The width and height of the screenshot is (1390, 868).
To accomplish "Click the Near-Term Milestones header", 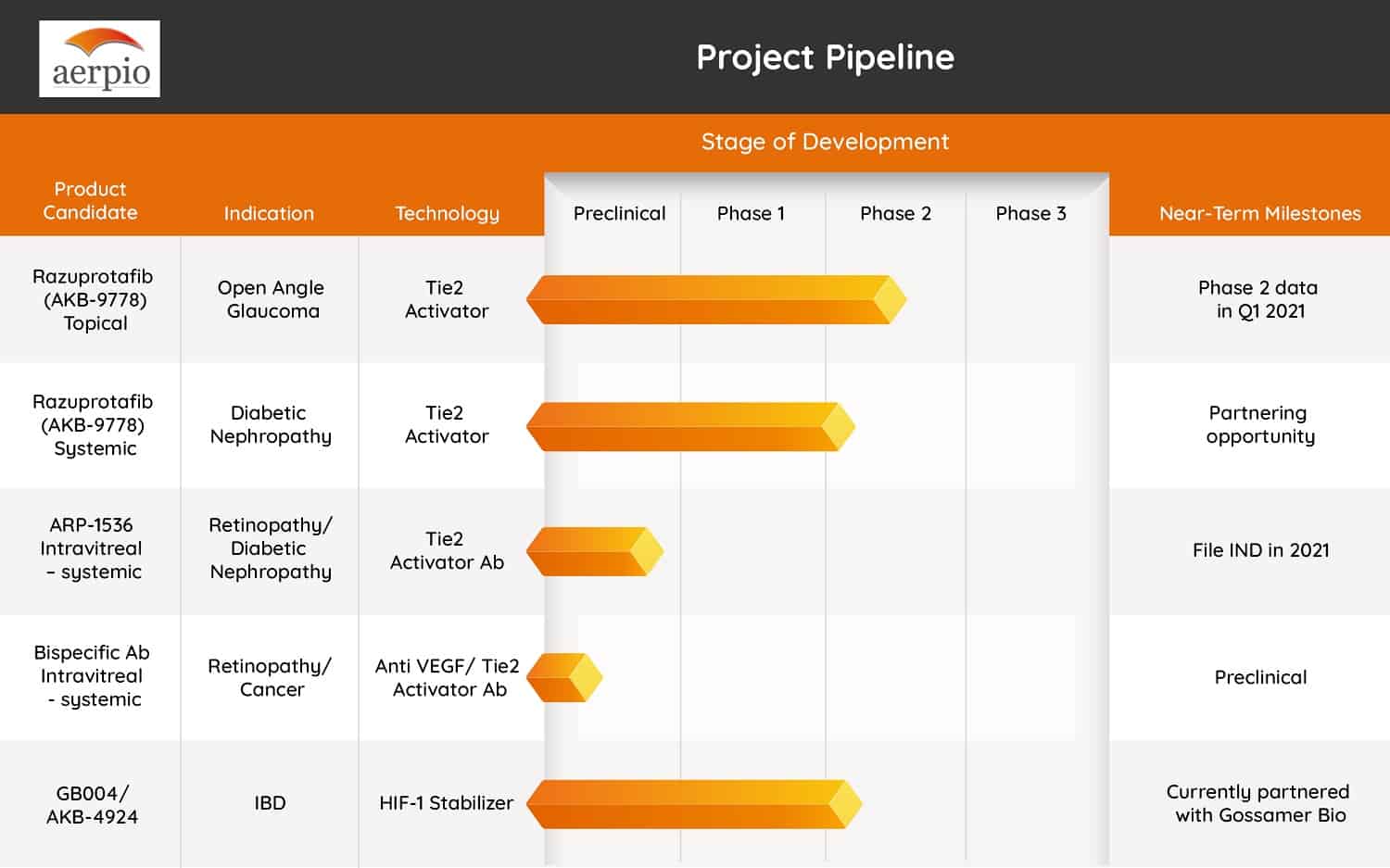I will tap(1259, 213).
